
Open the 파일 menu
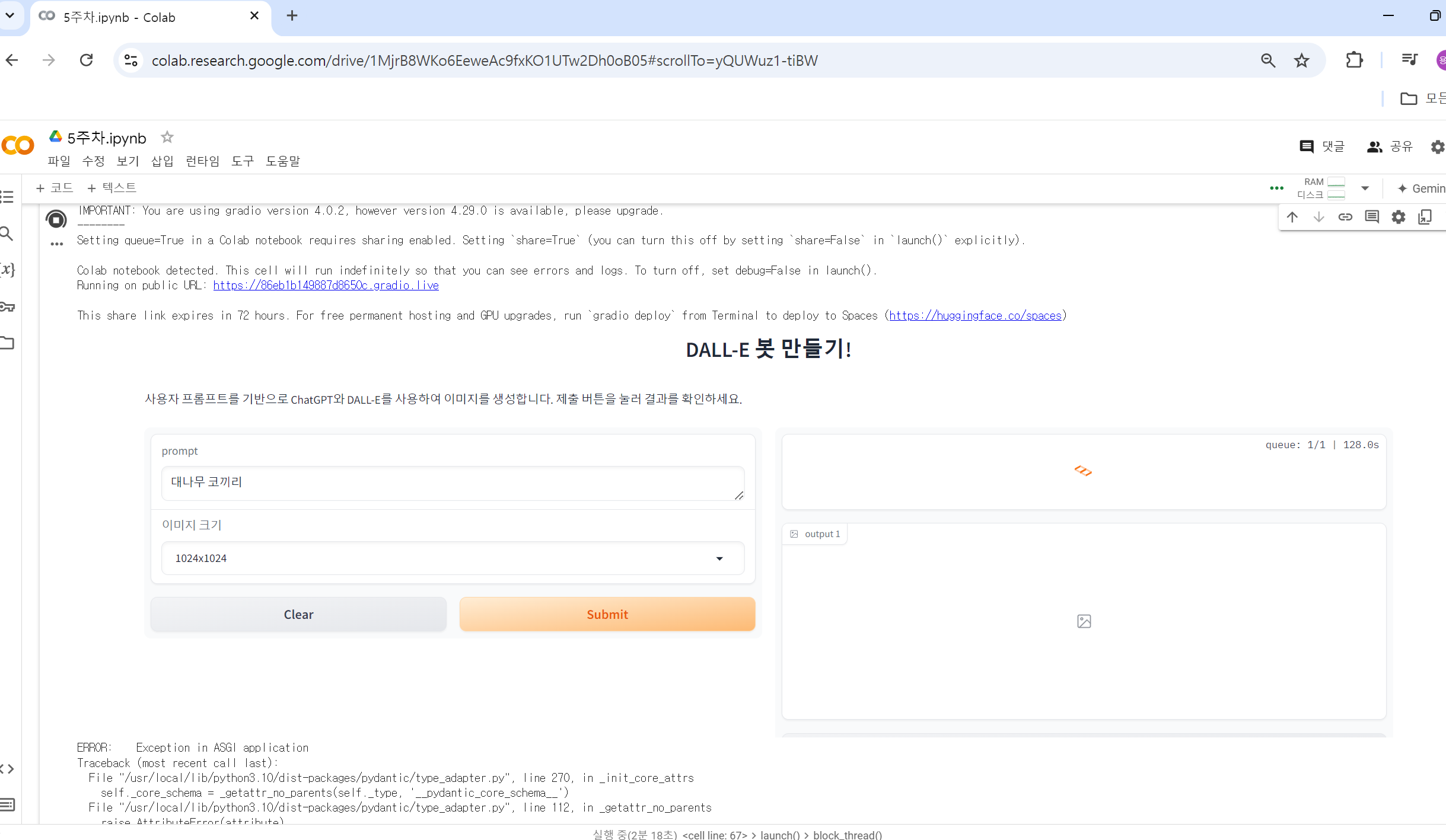coord(59,161)
